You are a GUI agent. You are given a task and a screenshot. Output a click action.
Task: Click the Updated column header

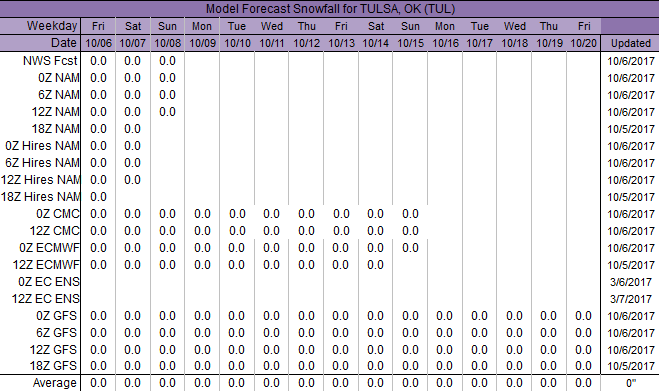(630, 43)
